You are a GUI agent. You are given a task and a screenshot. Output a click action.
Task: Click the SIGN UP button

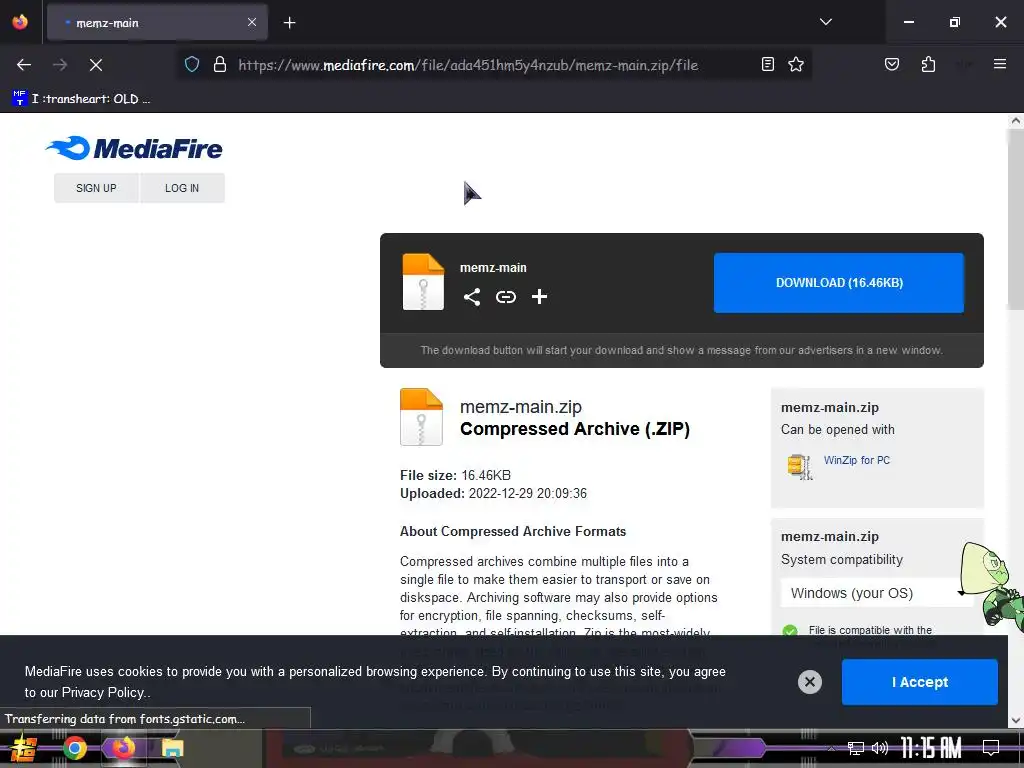click(x=96, y=188)
